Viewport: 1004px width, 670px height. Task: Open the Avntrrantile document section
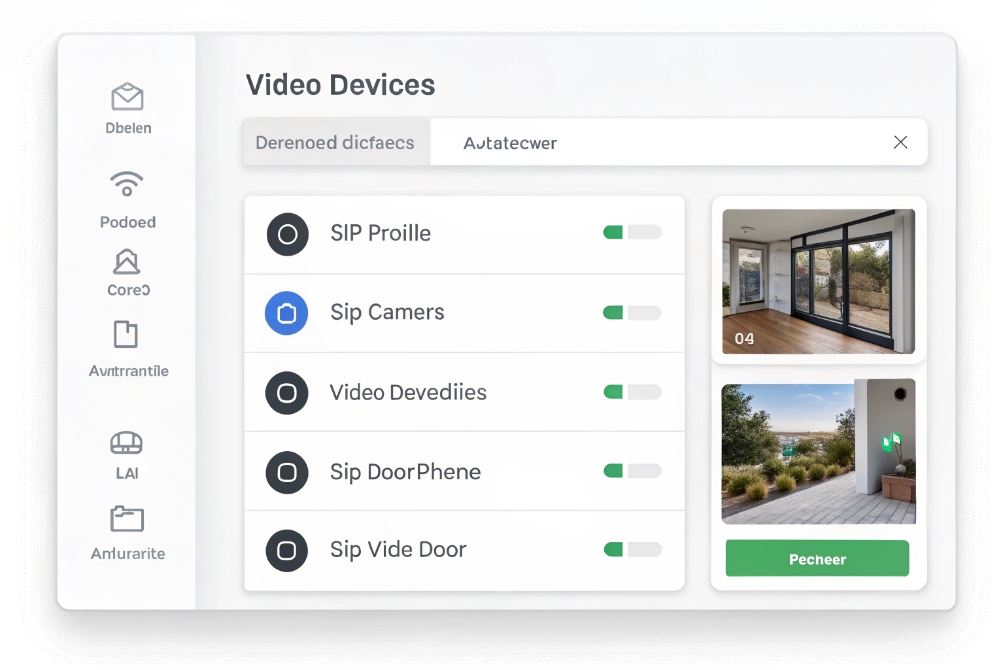[x=125, y=335]
